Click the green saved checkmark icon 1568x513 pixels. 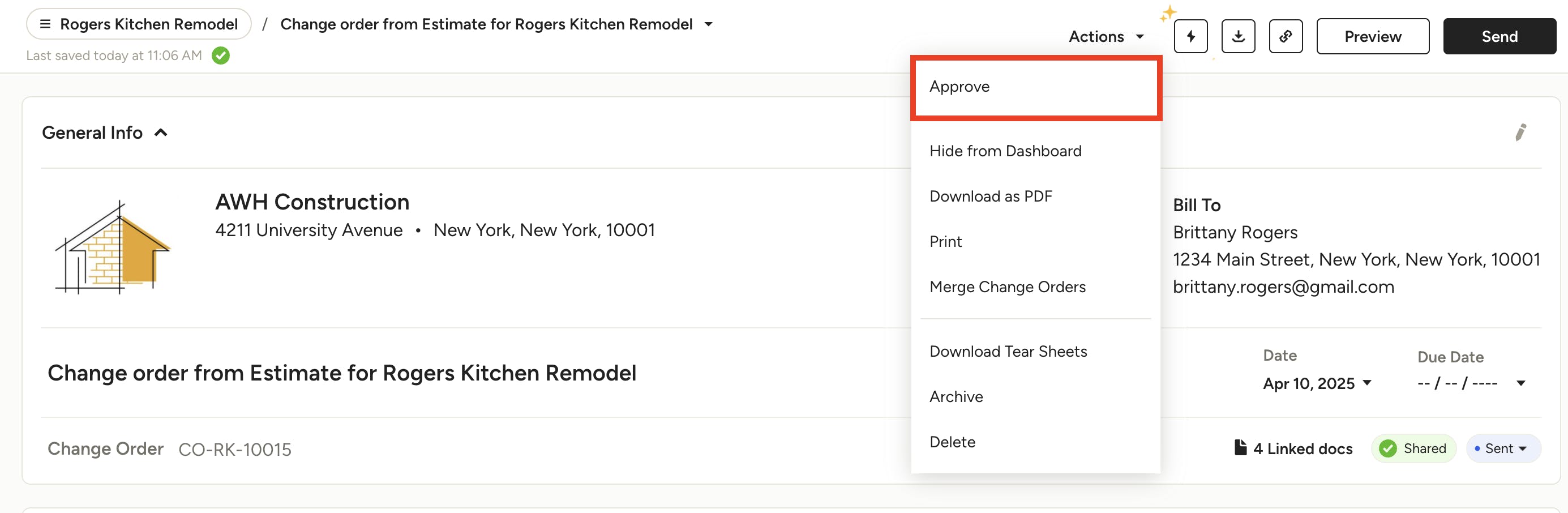(x=220, y=55)
